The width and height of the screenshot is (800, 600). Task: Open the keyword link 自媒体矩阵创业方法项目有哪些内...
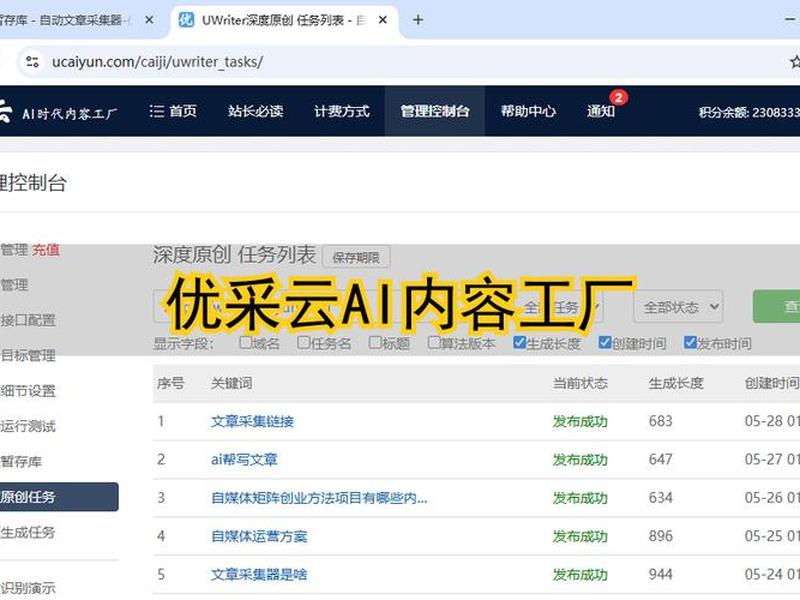319,498
